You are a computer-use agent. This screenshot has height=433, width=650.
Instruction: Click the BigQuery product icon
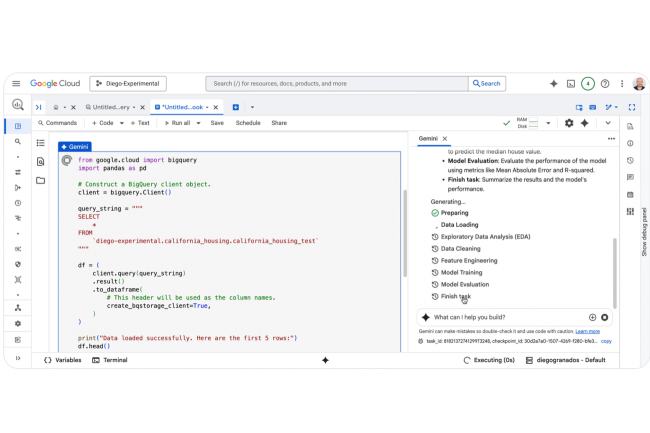pos(18,104)
